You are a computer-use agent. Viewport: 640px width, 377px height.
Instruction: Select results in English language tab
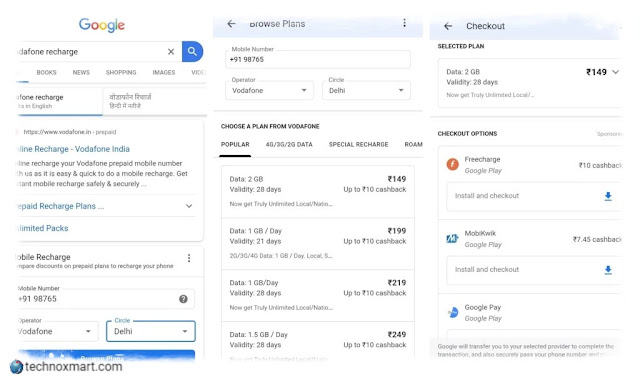(59, 101)
